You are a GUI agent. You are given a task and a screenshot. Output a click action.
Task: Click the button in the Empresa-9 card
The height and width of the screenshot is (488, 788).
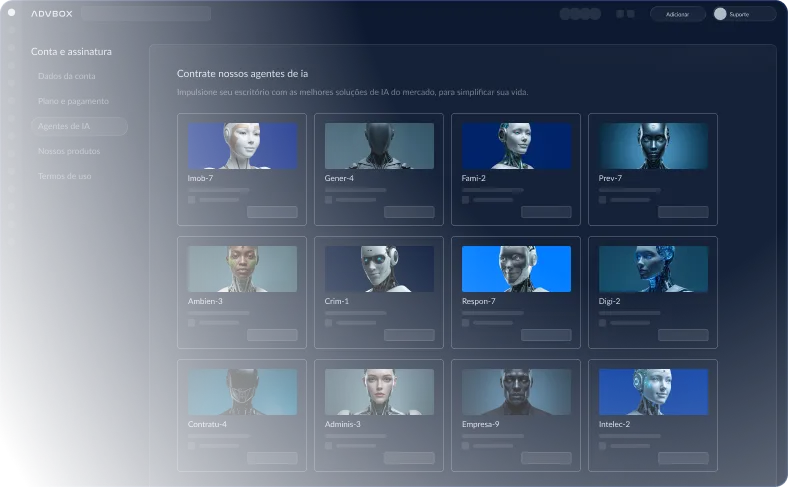[x=546, y=458]
